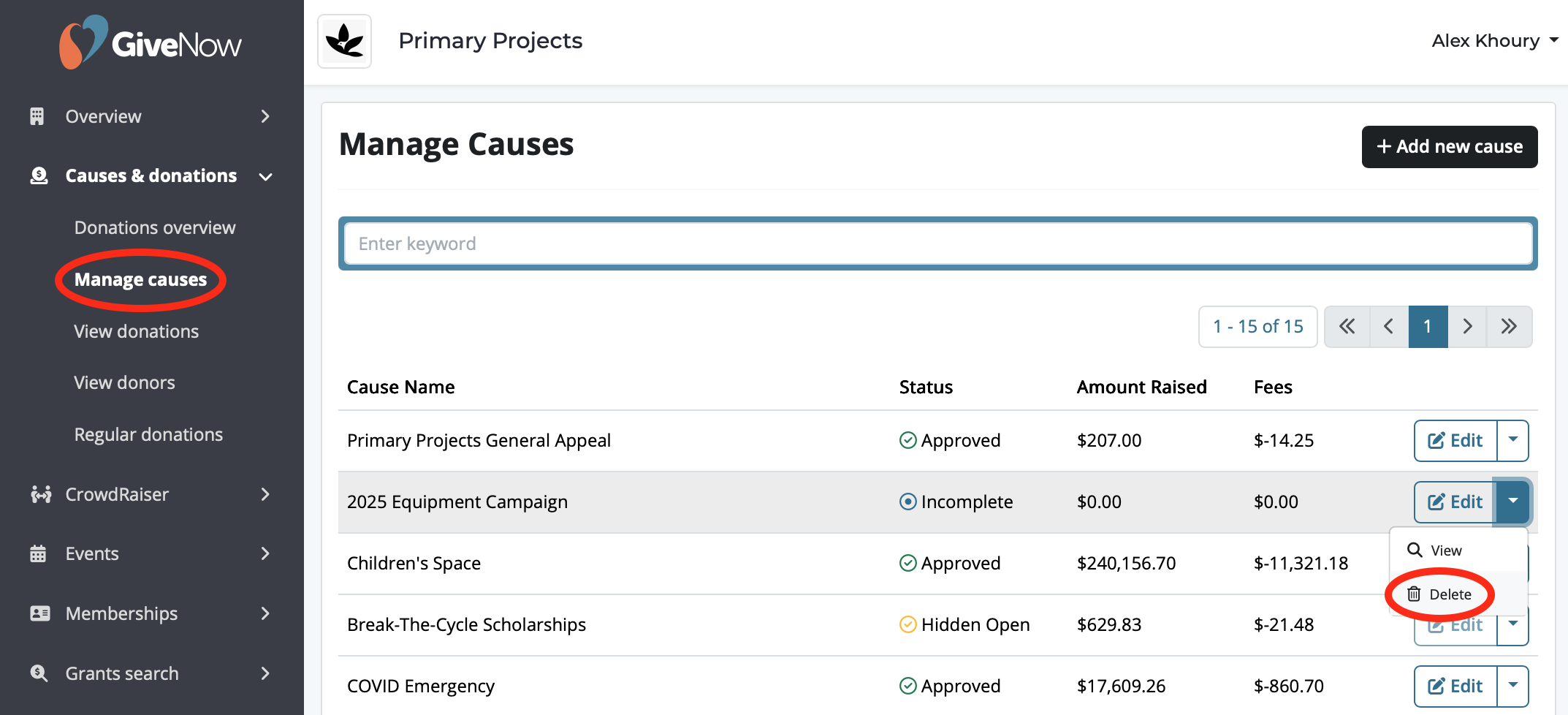The width and height of the screenshot is (1568, 715).
Task: Click the Status column header
Action: point(926,387)
